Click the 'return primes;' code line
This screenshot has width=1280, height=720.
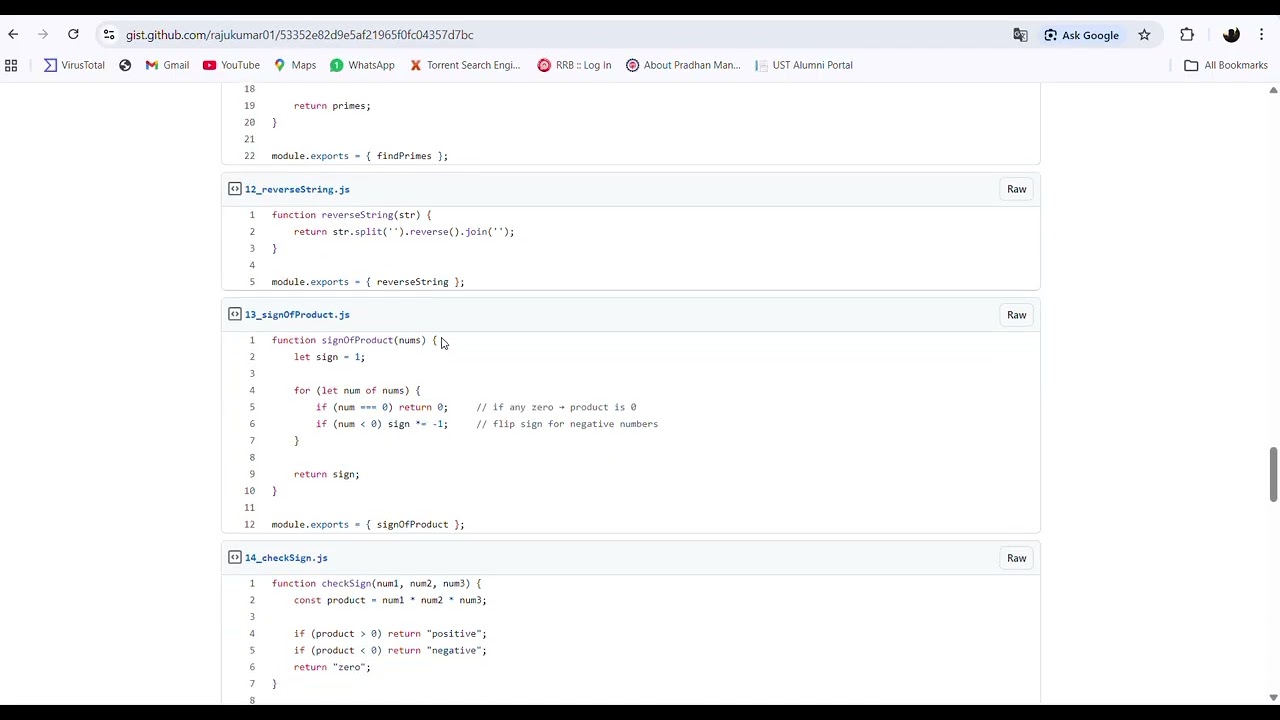[332, 106]
